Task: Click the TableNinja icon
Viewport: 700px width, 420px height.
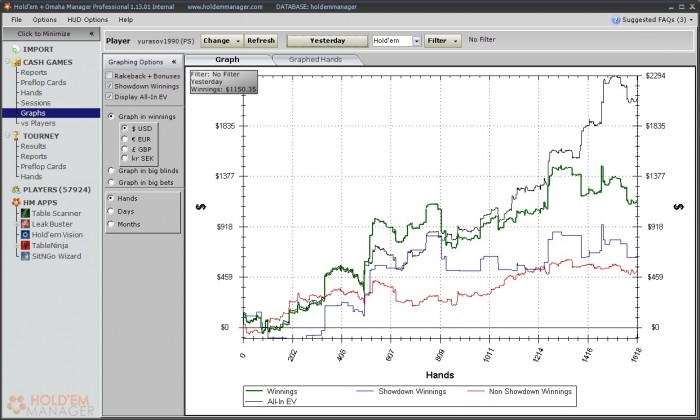Action: [23, 245]
